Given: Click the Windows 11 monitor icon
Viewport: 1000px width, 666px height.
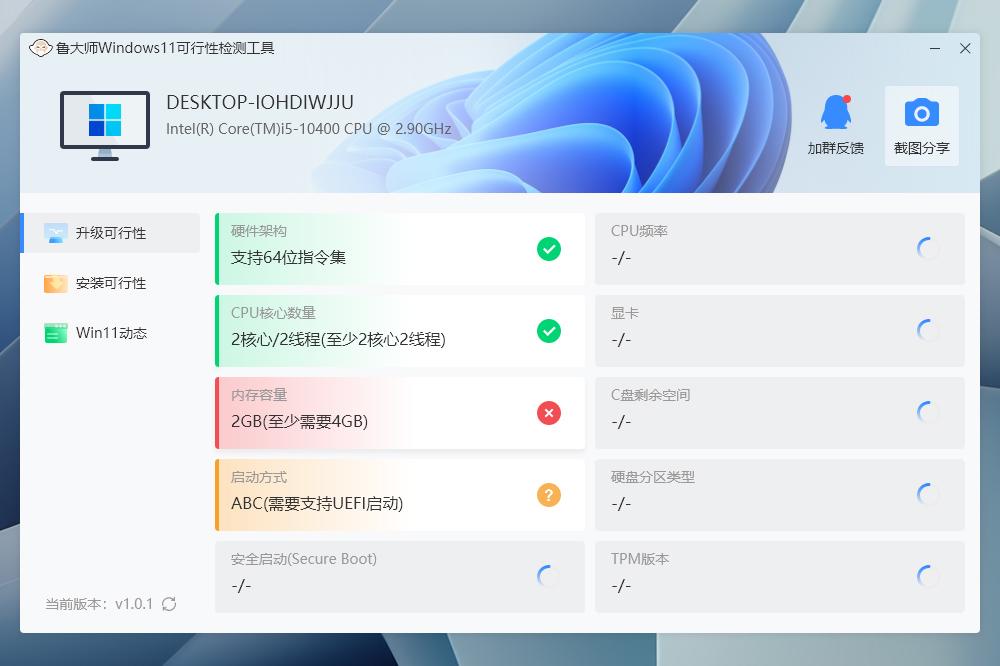Looking at the screenshot, I should click(x=105, y=126).
